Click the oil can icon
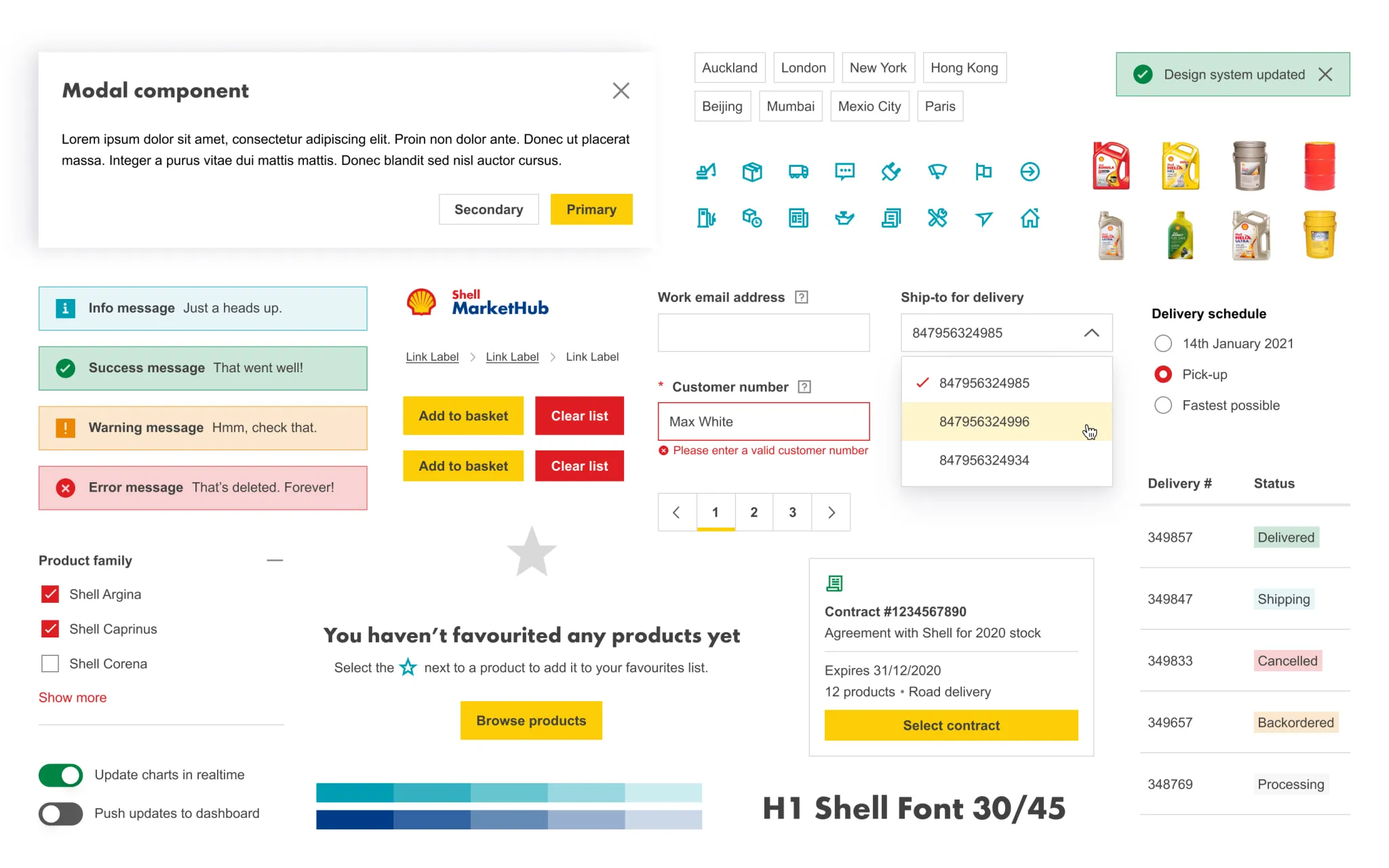The image size is (1389, 868). tap(844, 218)
